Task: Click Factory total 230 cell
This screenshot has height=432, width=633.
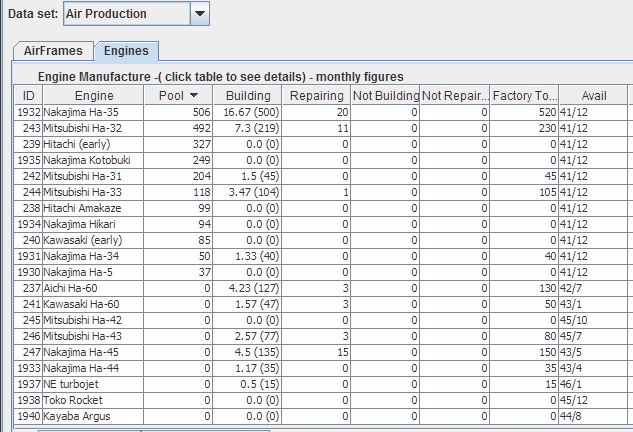Action: point(524,128)
